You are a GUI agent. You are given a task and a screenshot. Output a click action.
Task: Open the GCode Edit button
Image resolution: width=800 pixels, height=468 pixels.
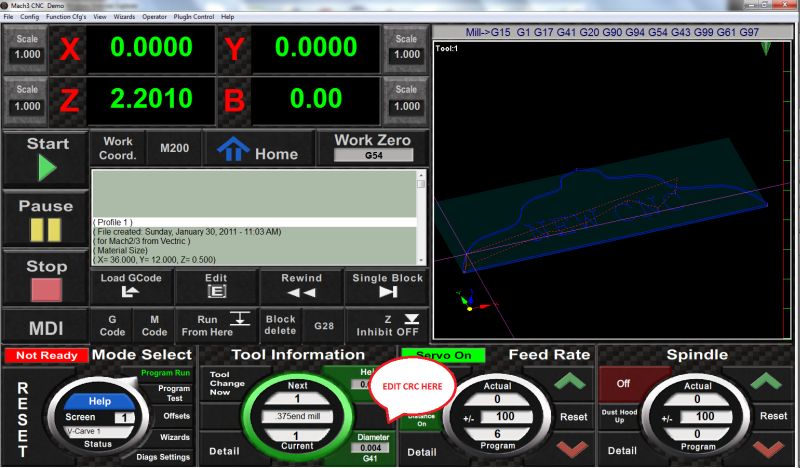tap(216, 286)
